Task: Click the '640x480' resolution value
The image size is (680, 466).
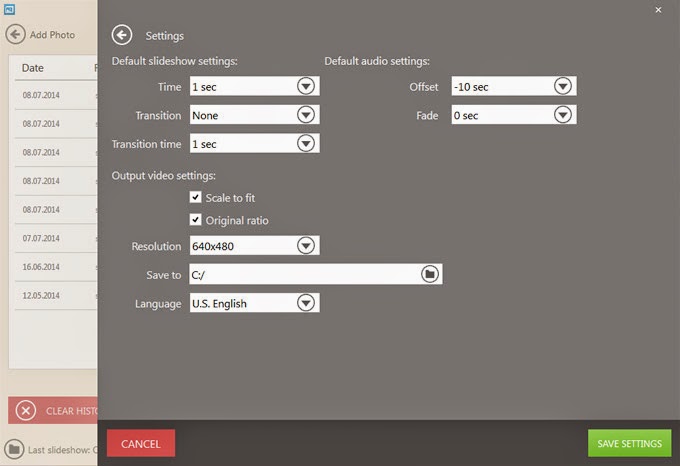Action: (213, 246)
